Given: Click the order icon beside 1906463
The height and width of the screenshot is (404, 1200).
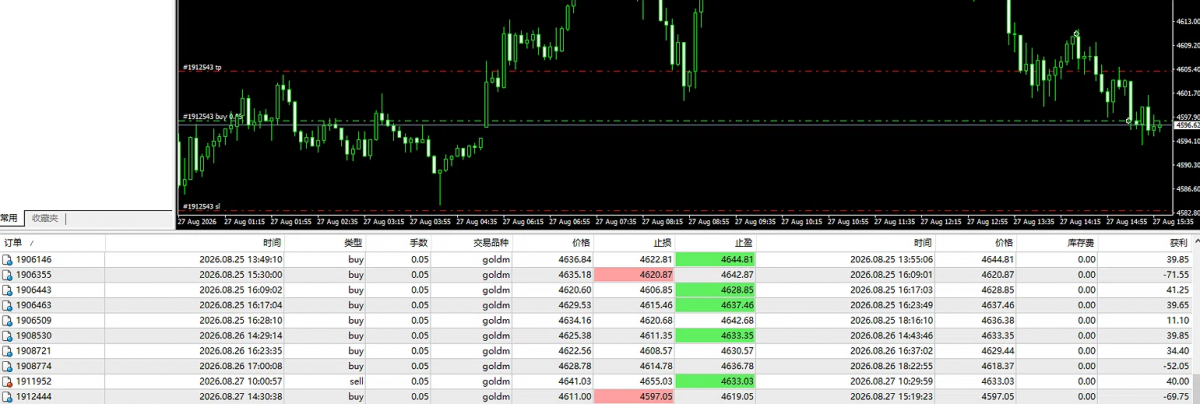Looking at the screenshot, I should point(8,303).
